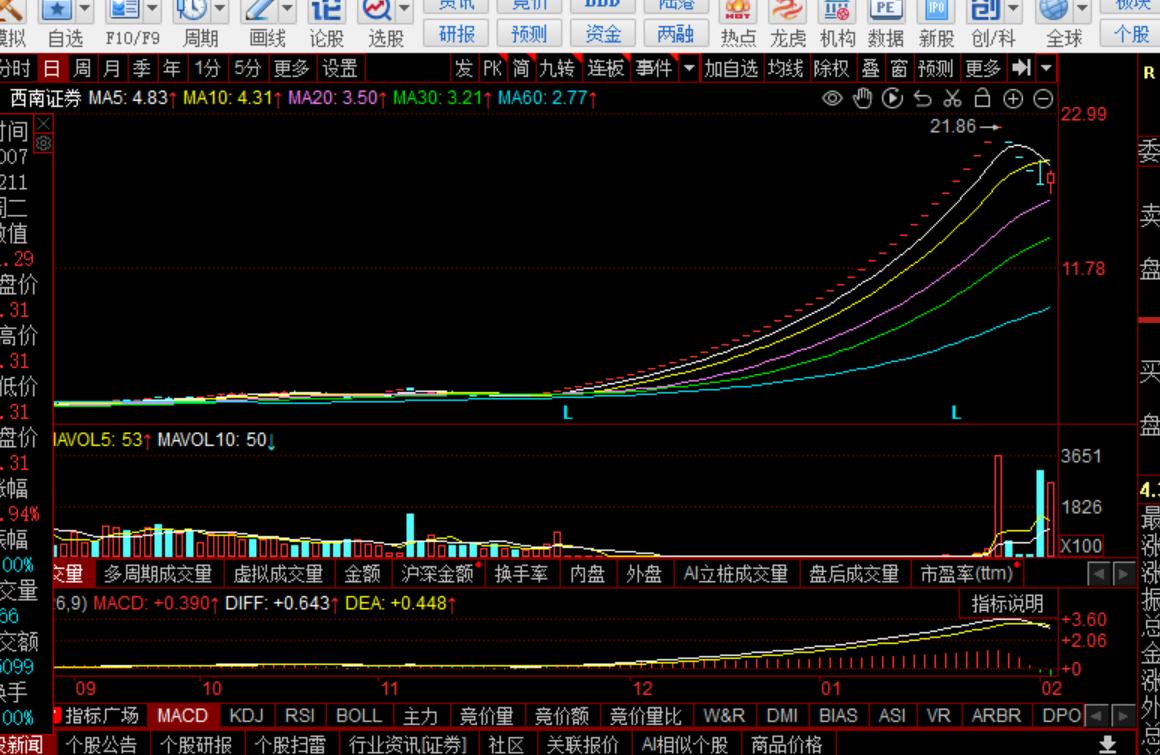Image resolution: width=1160 pixels, height=755 pixels.
Task: Click the 加自选 button
Action: coord(731,69)
